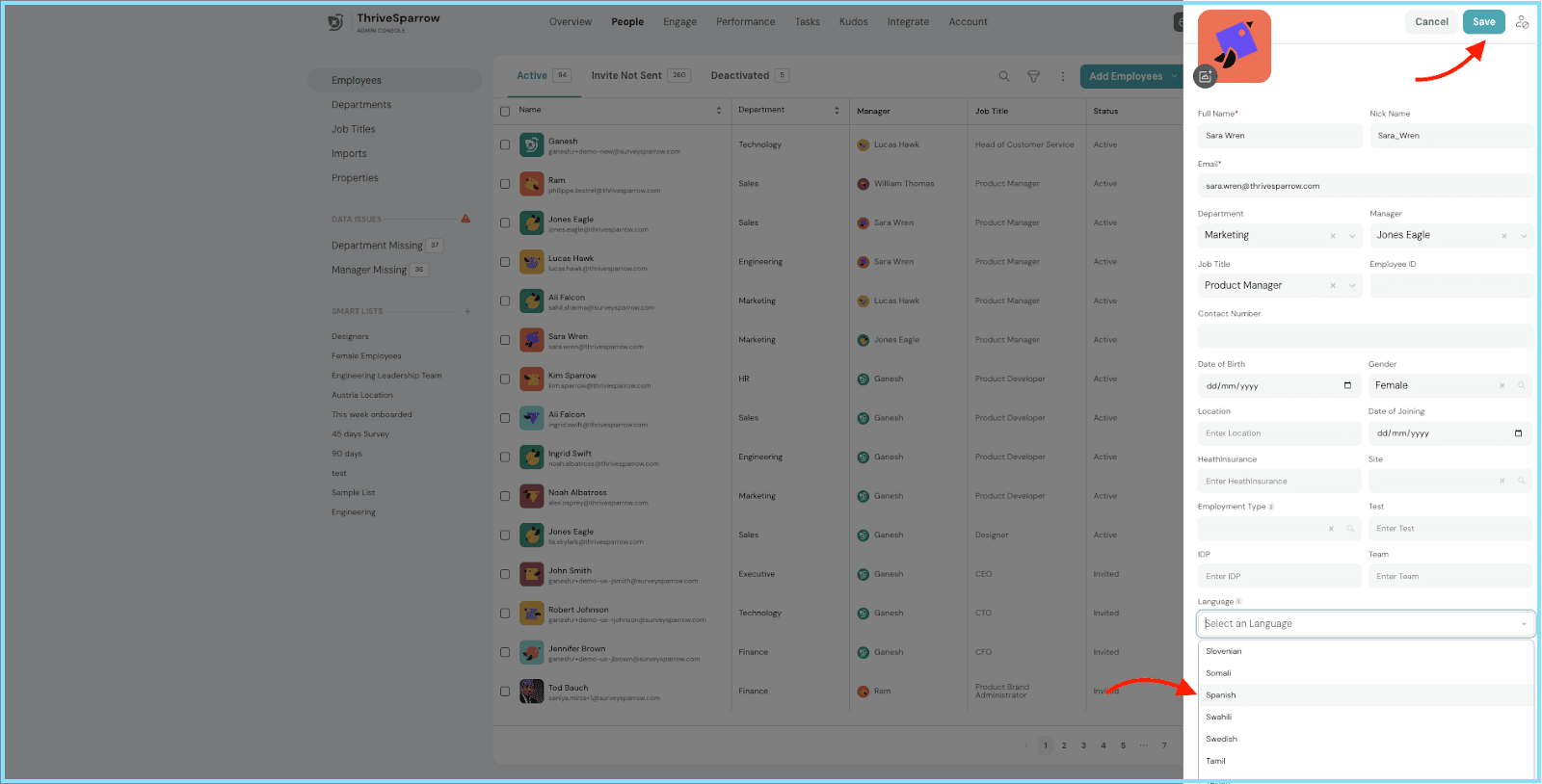The width and height of the screenshot is (1542, 784).
Task: Expand the Manager dropdown showing Jones Eagle
Action: tap(1524, 236)
